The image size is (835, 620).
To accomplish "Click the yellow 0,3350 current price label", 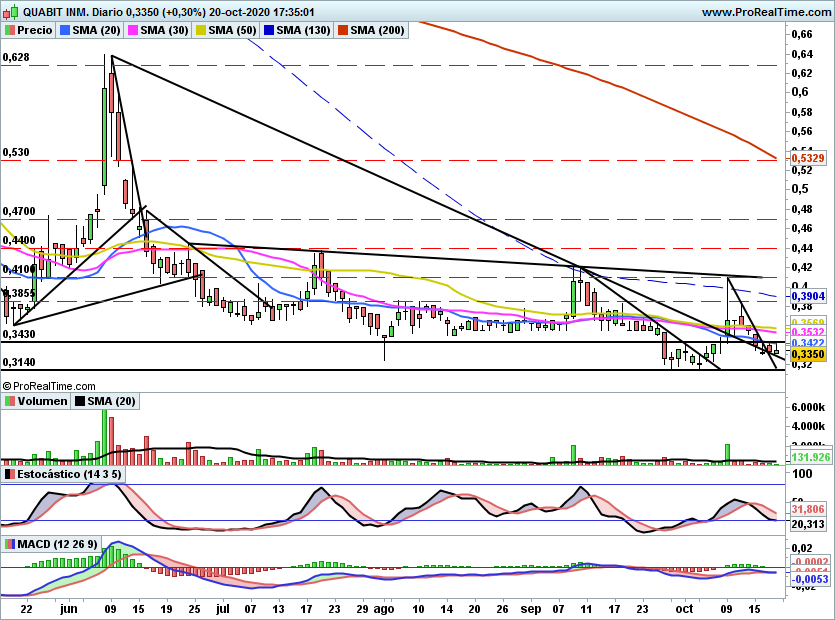I will point(807,354).
